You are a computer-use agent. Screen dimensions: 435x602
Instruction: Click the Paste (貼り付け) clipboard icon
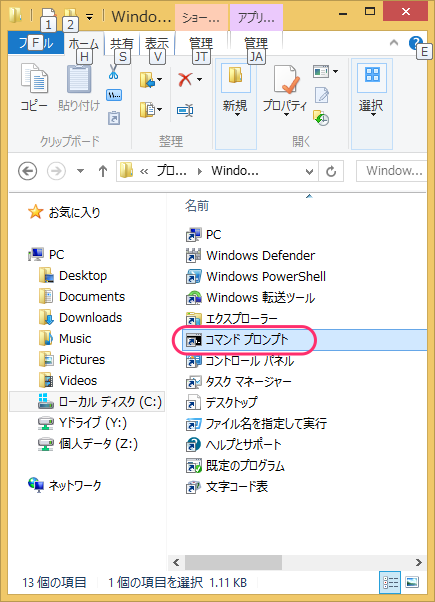[79, 79]
